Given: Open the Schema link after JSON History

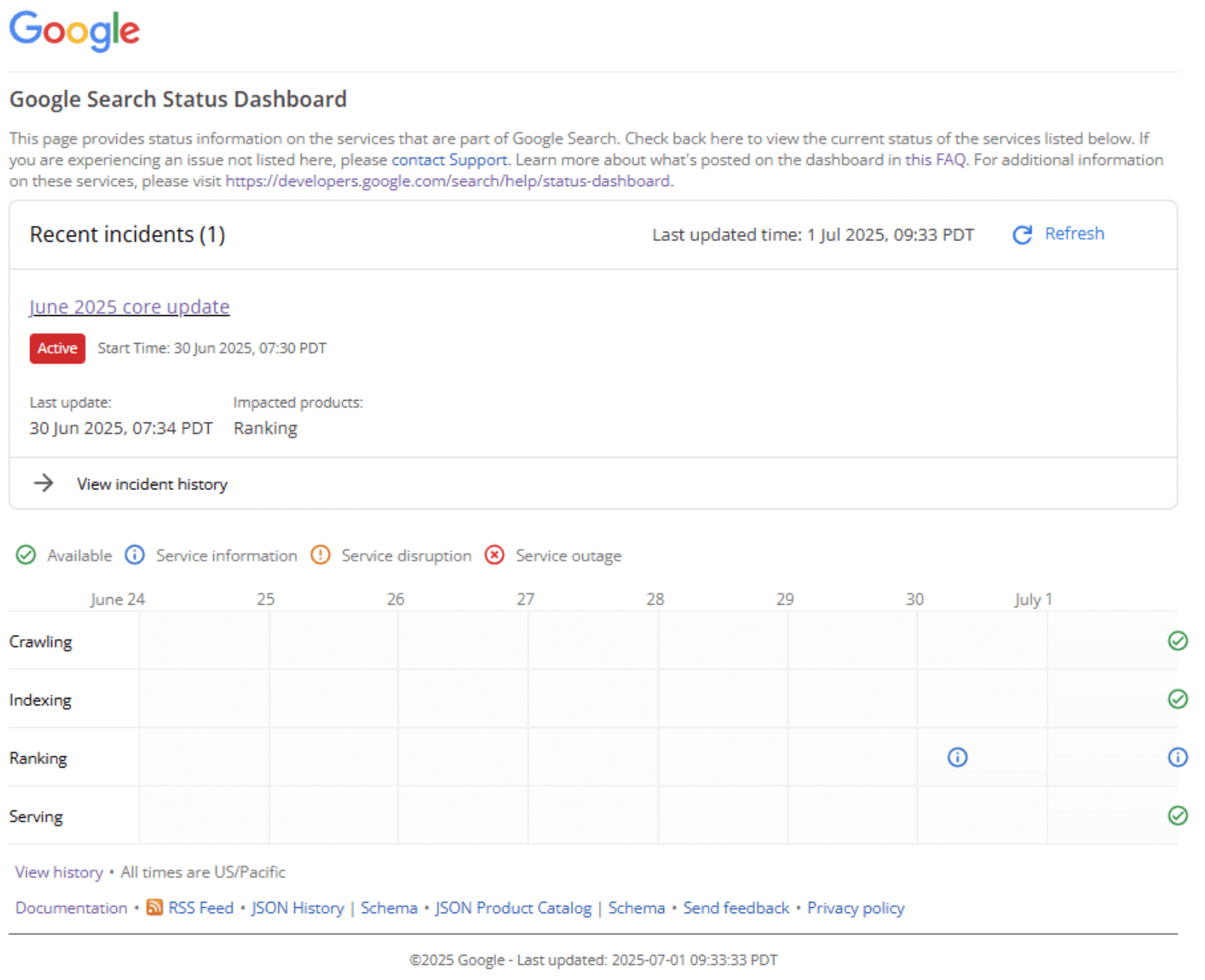Looking at the screenshot, I should pos(389,908).
